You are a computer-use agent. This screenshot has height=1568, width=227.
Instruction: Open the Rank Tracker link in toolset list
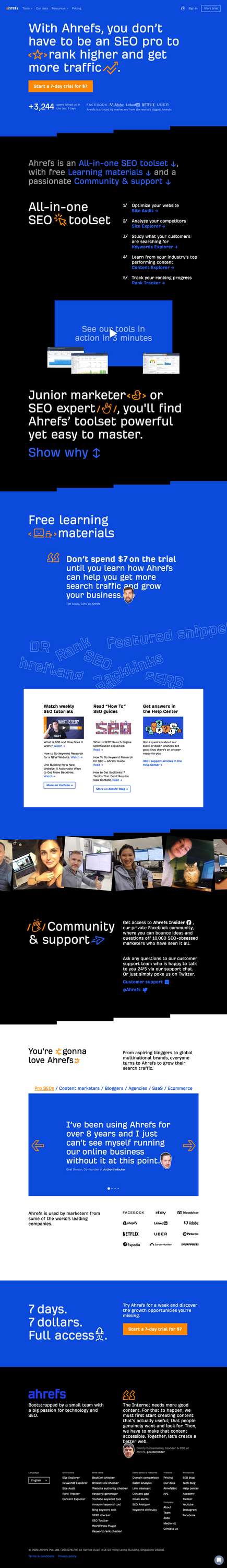pos(148,282)
